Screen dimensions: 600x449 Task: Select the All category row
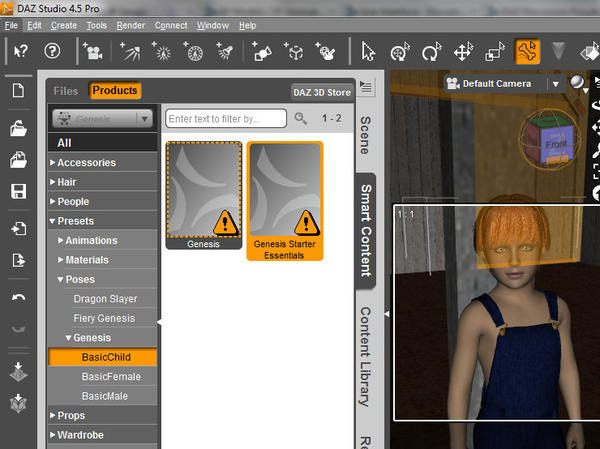103,143
